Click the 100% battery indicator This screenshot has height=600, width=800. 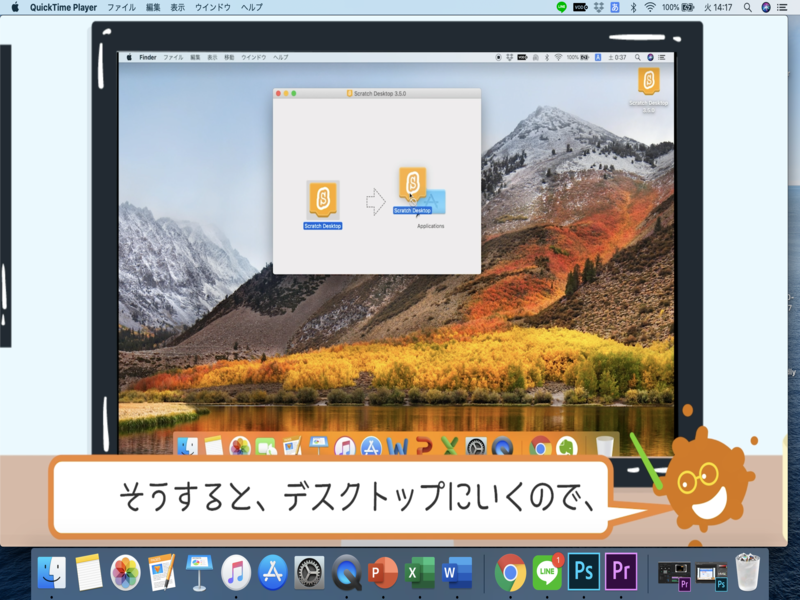678,7
